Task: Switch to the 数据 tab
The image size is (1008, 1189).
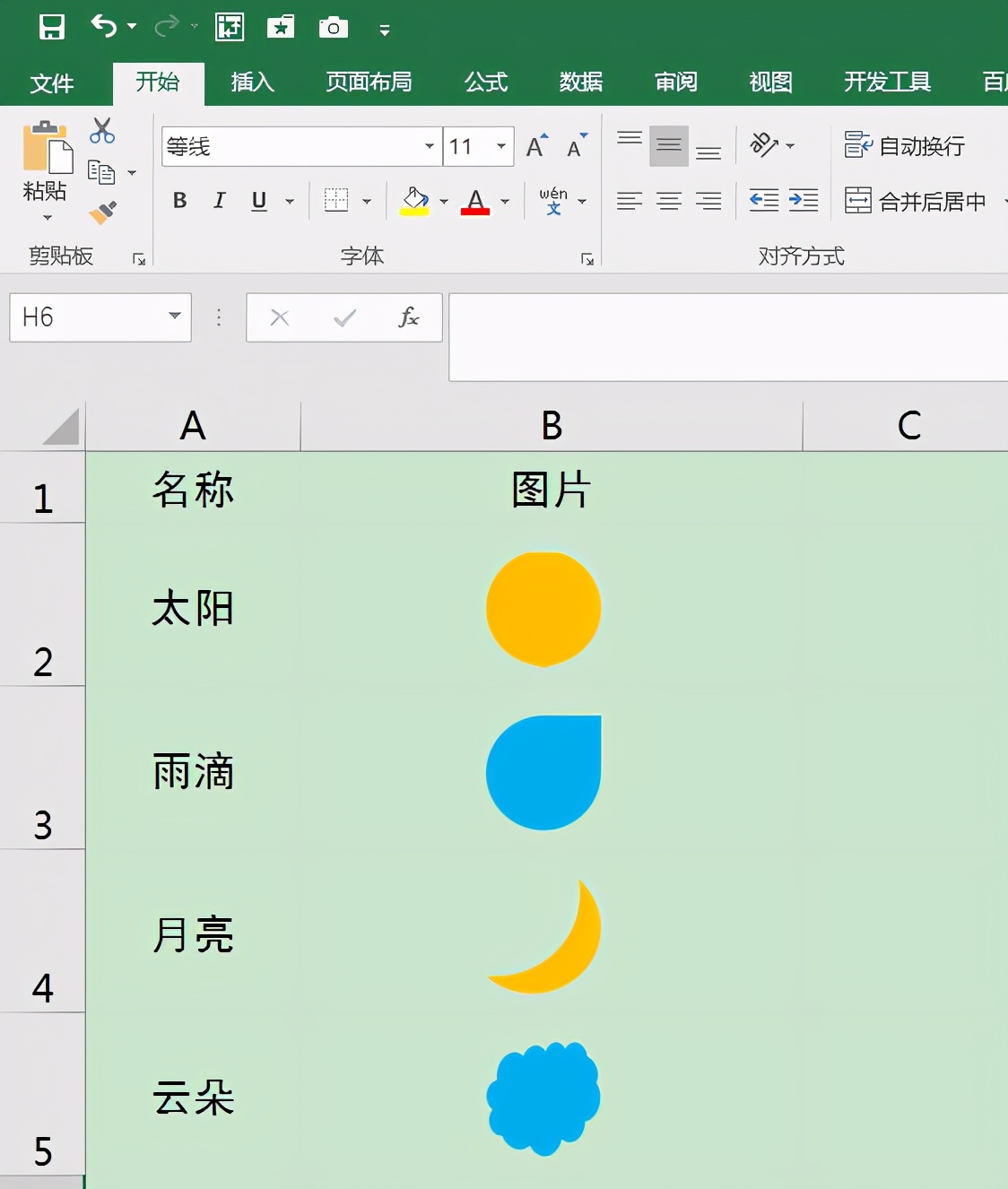Action: click(581, 82)
